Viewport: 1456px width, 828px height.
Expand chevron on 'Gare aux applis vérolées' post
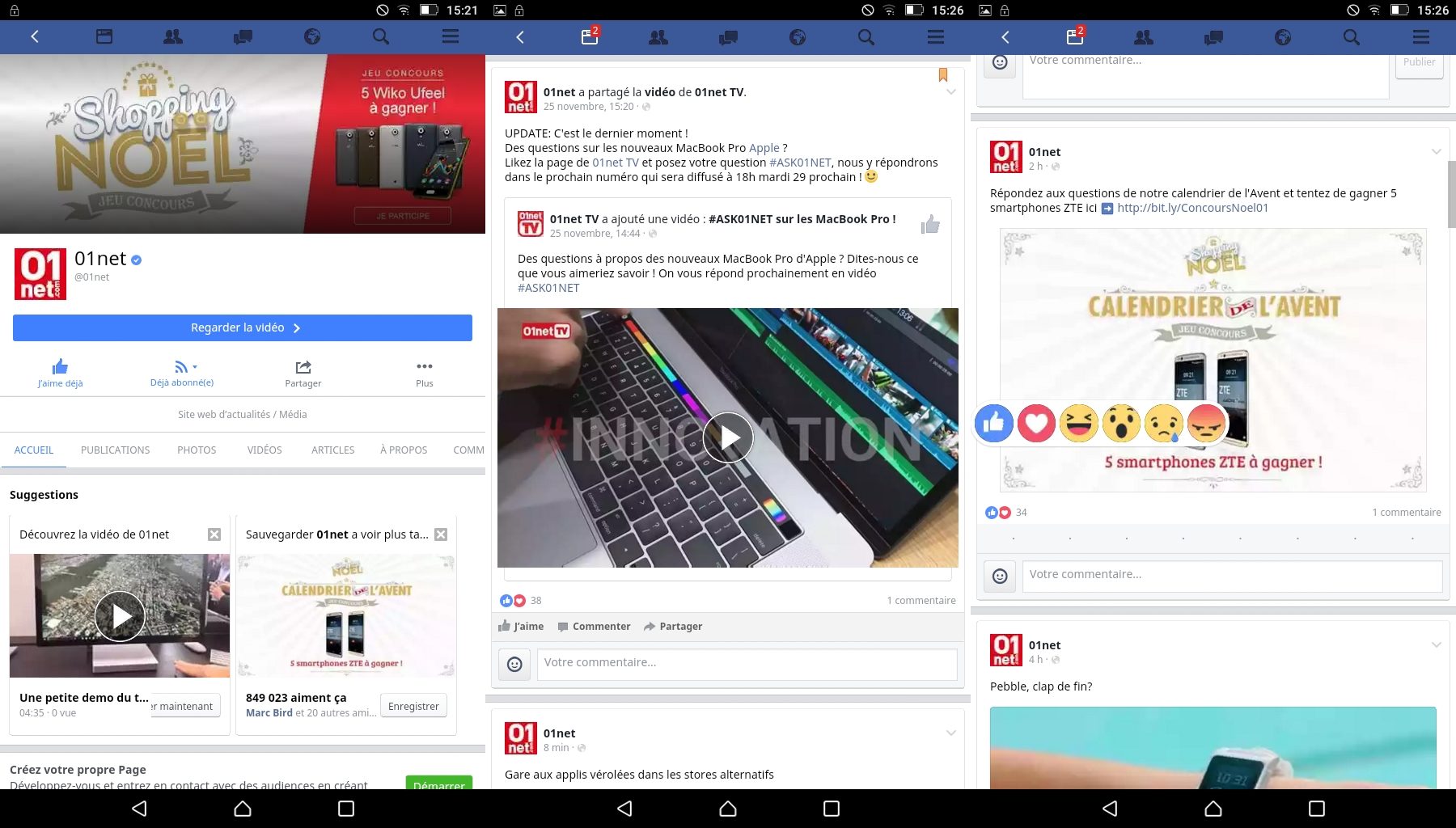(951, 733)
